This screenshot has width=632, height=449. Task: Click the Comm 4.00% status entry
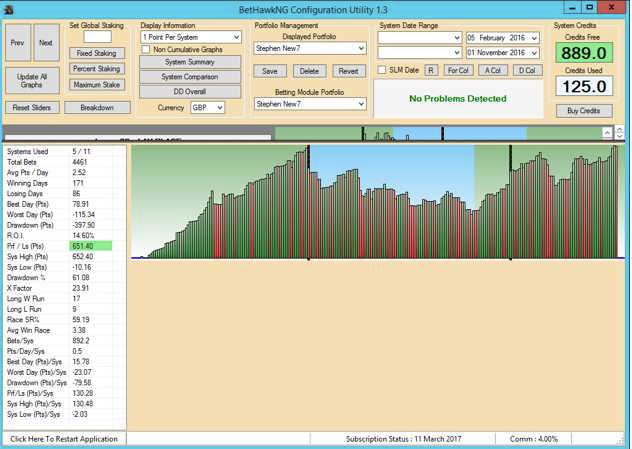(534, 439)
